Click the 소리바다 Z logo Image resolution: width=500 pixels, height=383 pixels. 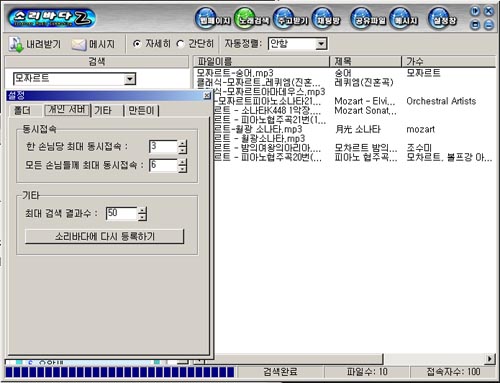pos(52,18)
